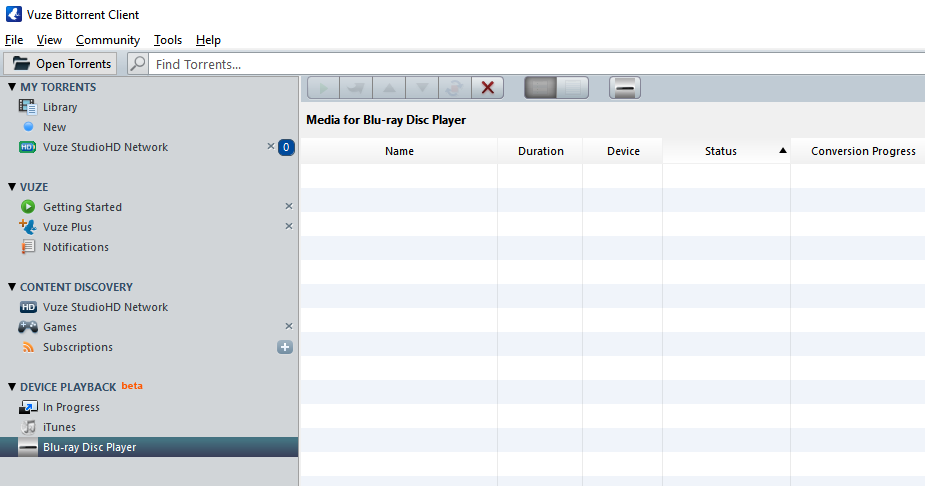Close the Vuze Plus sidebar entry
The image size is (925, 486).
point(288,226)
